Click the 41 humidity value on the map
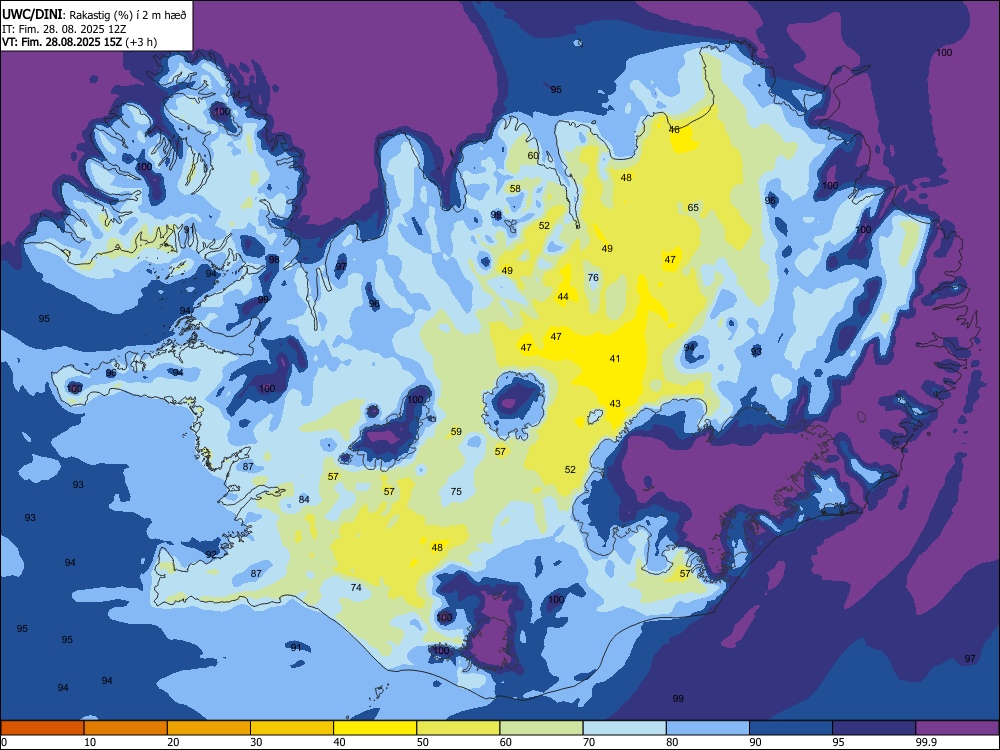Image resolution: width=1000 pixels, height=750 pixels. 615,358
